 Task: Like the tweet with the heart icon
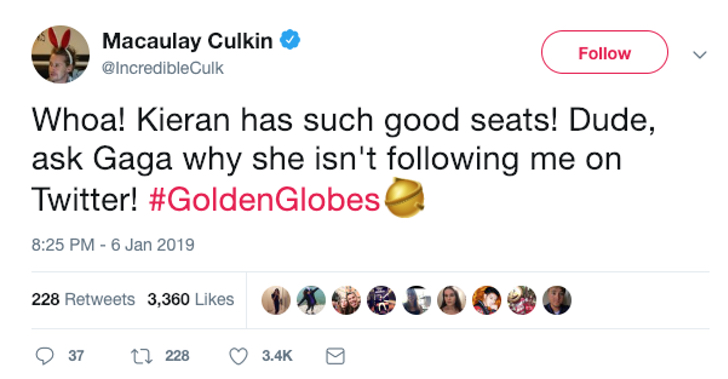(239, 356)
